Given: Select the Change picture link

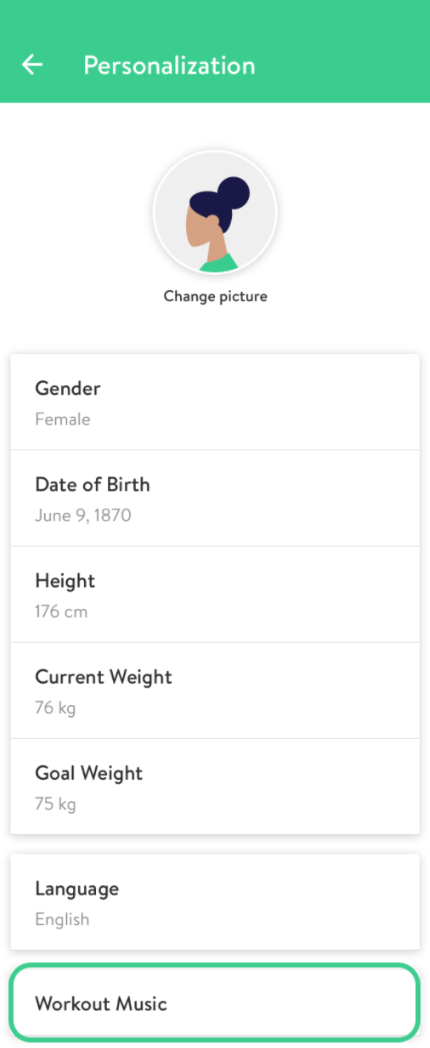Looking at the screenshot, I should tap(215, 296).
